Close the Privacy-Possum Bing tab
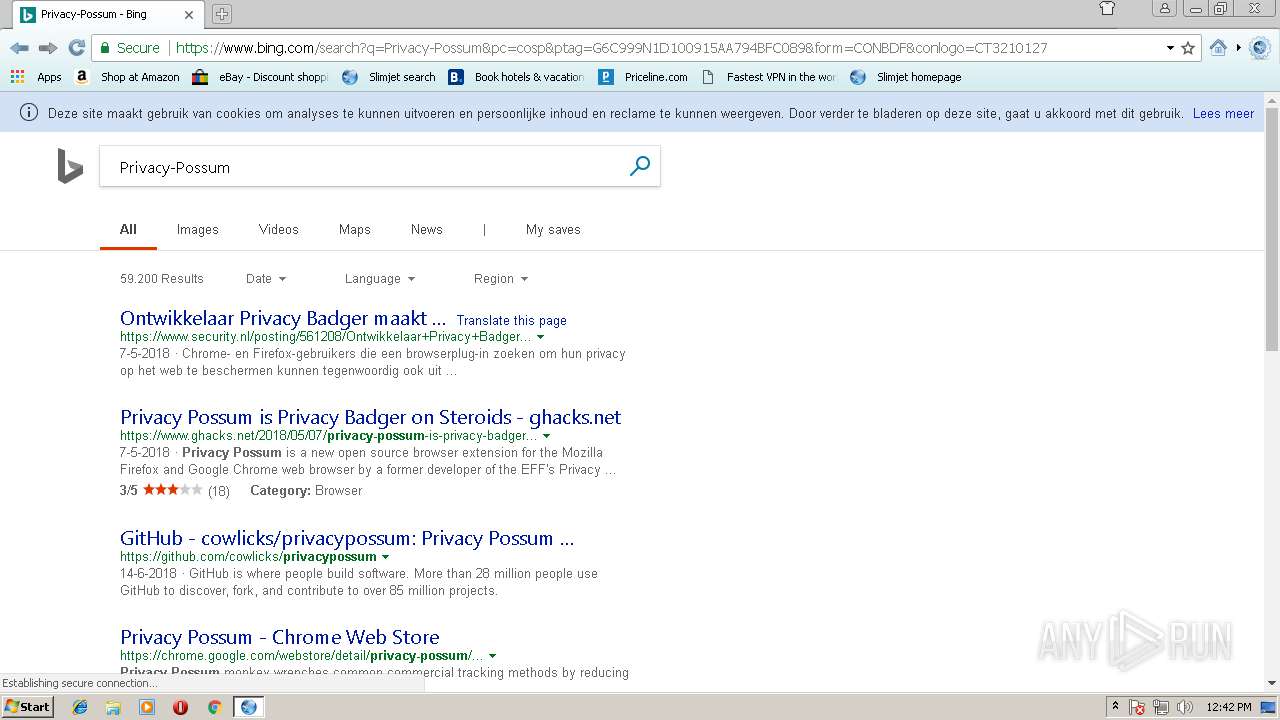Viewport: 1280px width, 720px height. pyautogui.click(x=189, y=14)
